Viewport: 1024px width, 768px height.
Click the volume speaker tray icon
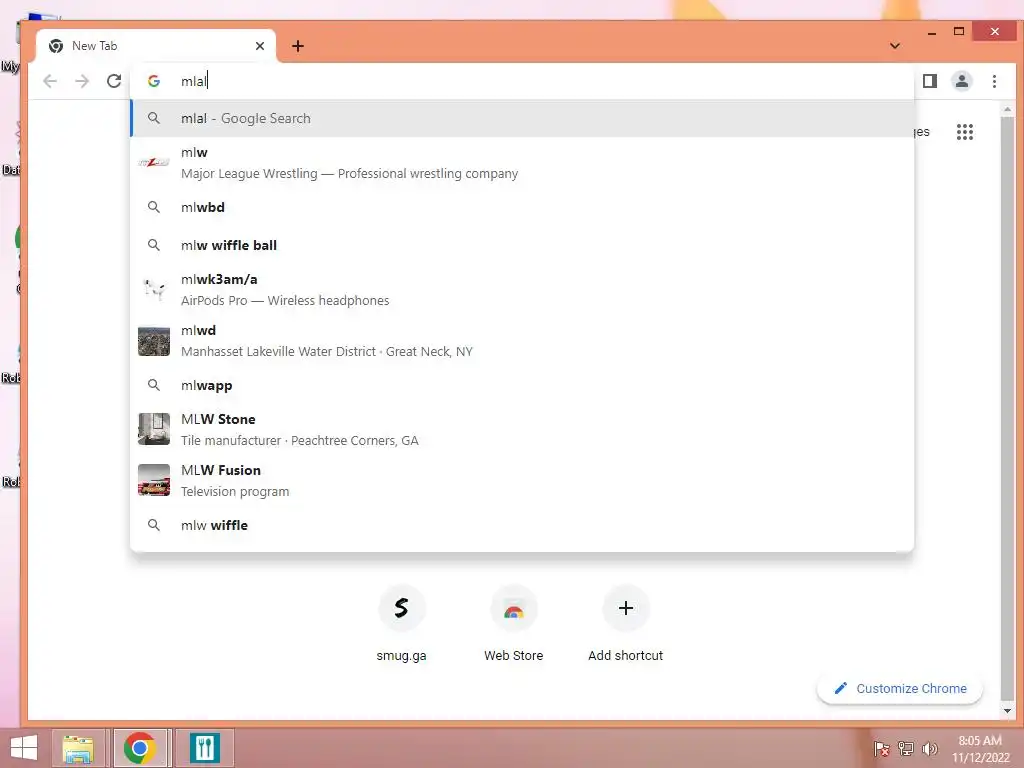tap(929, 749)
